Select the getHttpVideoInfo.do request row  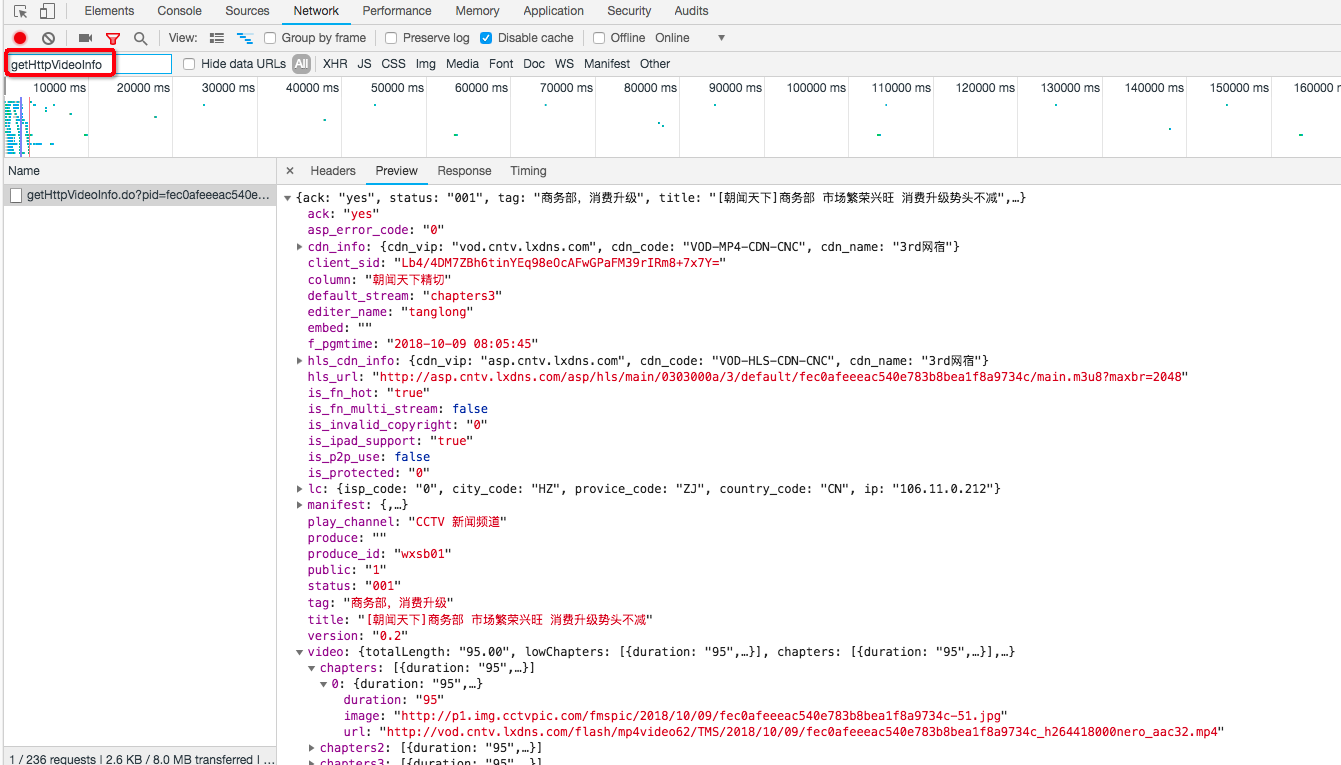point(140,195)
